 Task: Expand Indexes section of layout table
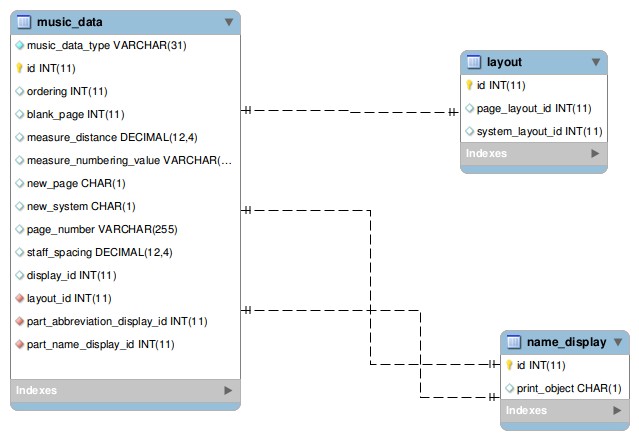pos(595,154)
